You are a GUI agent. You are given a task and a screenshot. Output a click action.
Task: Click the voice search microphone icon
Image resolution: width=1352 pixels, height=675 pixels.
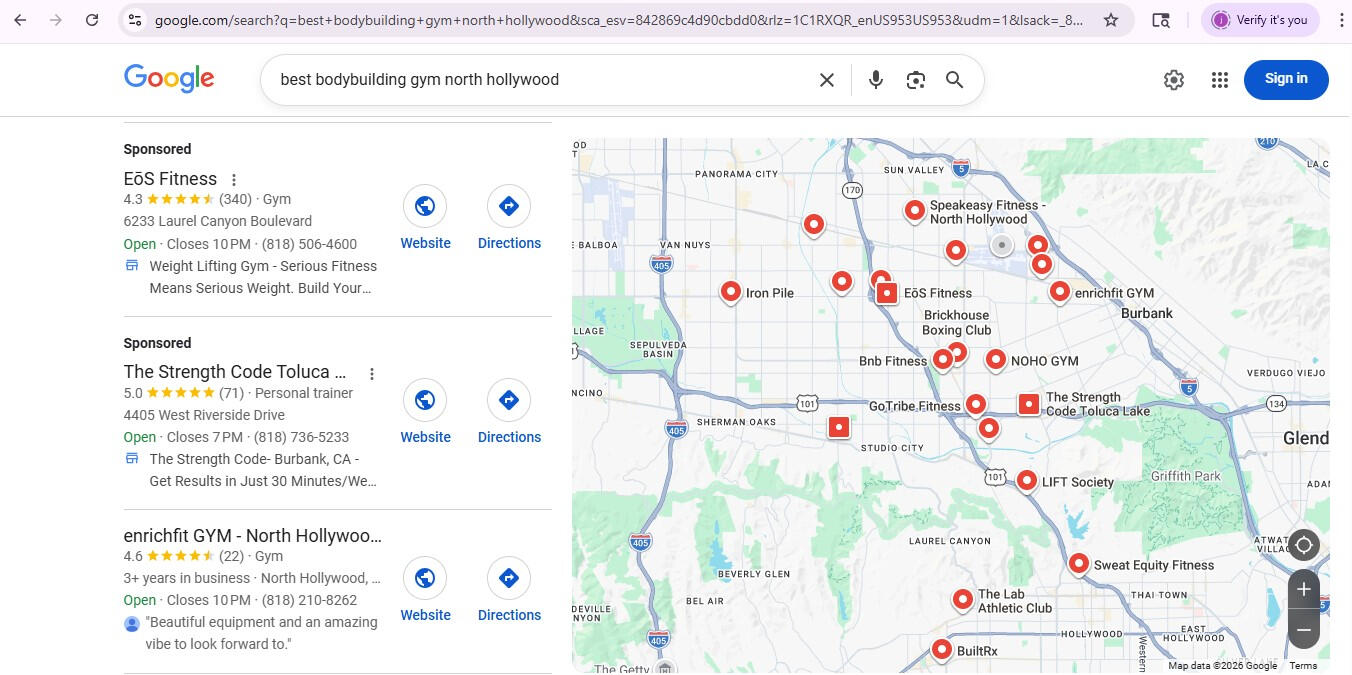tap(876, 80)
